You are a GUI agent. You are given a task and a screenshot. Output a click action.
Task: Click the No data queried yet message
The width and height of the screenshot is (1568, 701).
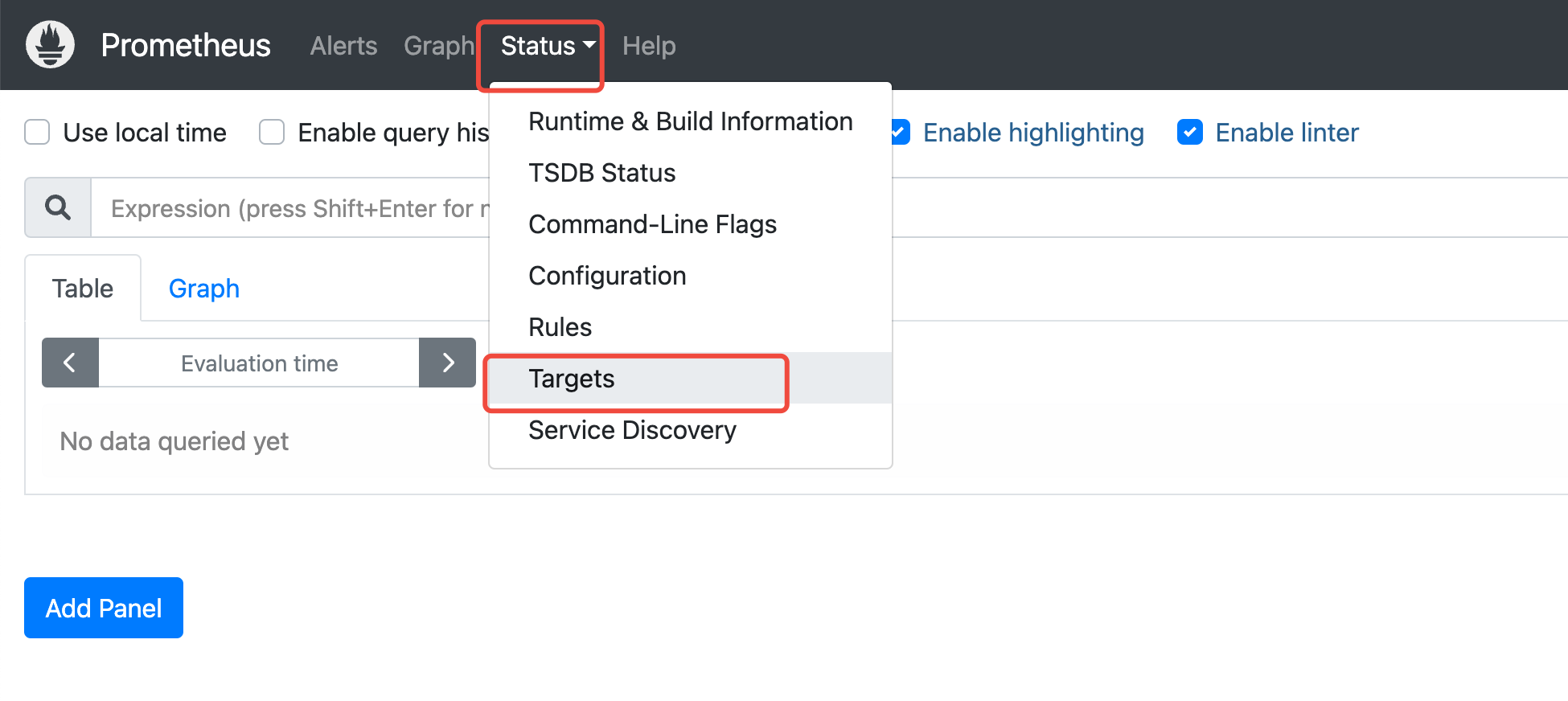tap(174, 441)
